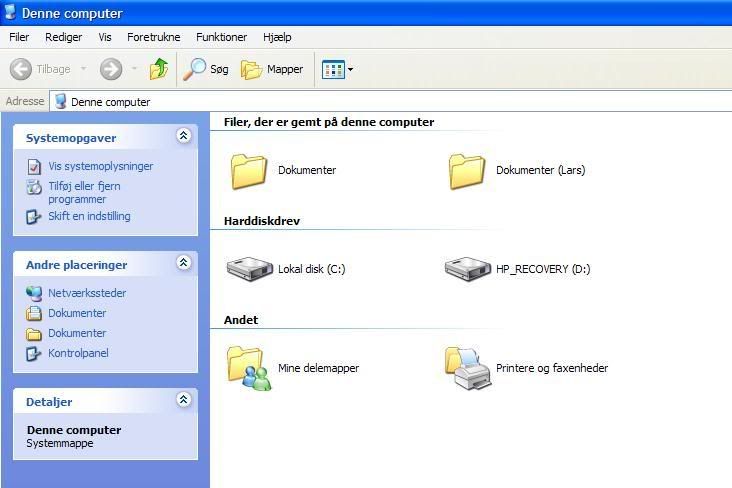This screenshot has width=732, height=488.
Task: Click the Printere og faxenheder label
Action: tap(552, 368)
